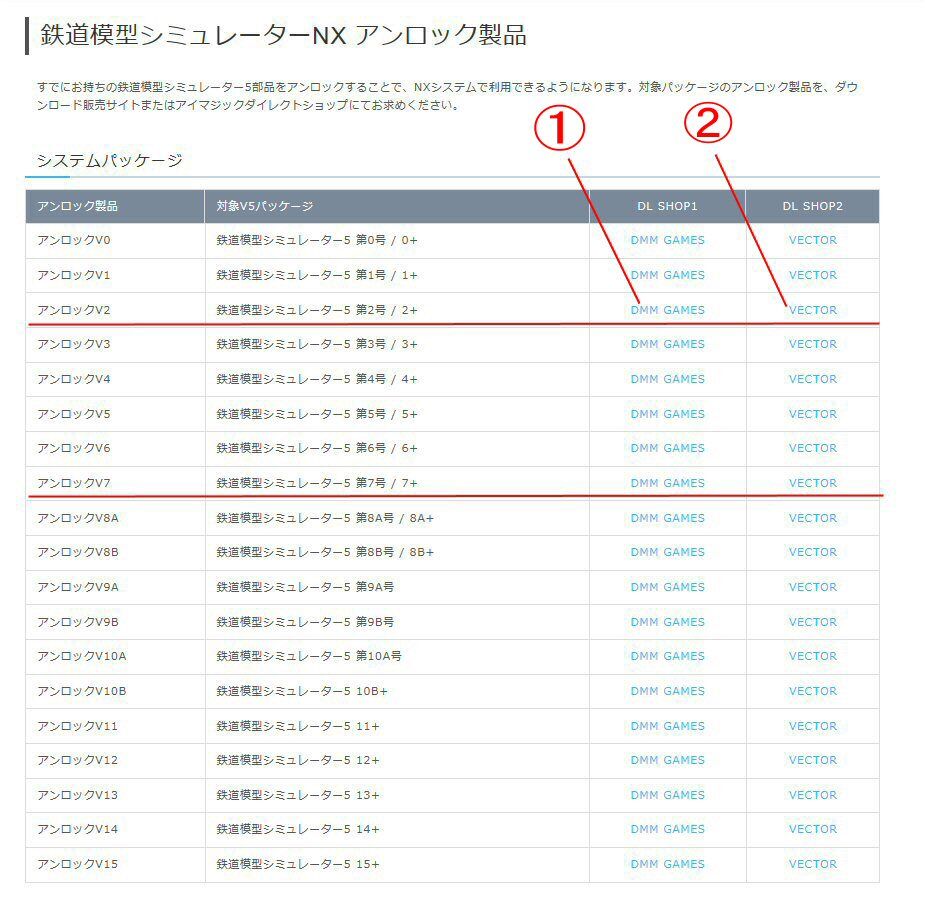Viewport: 925px width, 905px height.
Task: Open VECTOR link for アンロックV15
Action: tap(813, 863)
